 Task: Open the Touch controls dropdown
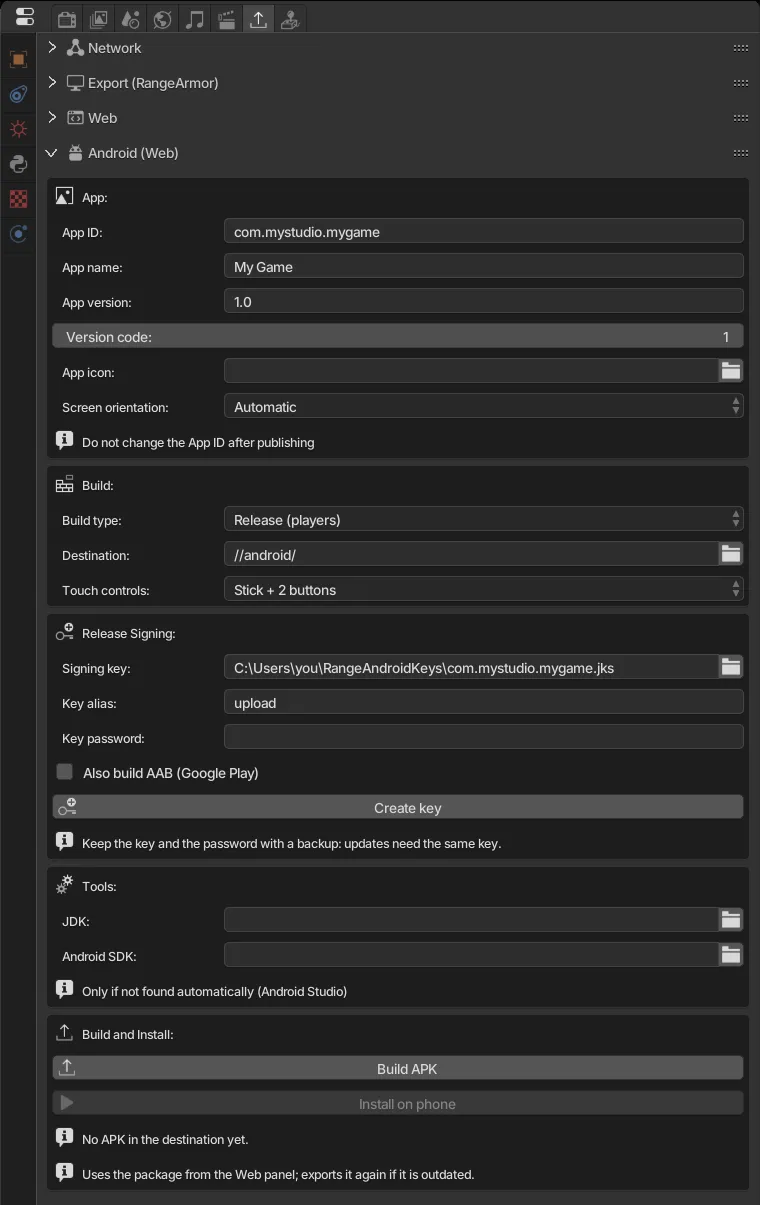(x=484, y=590)
